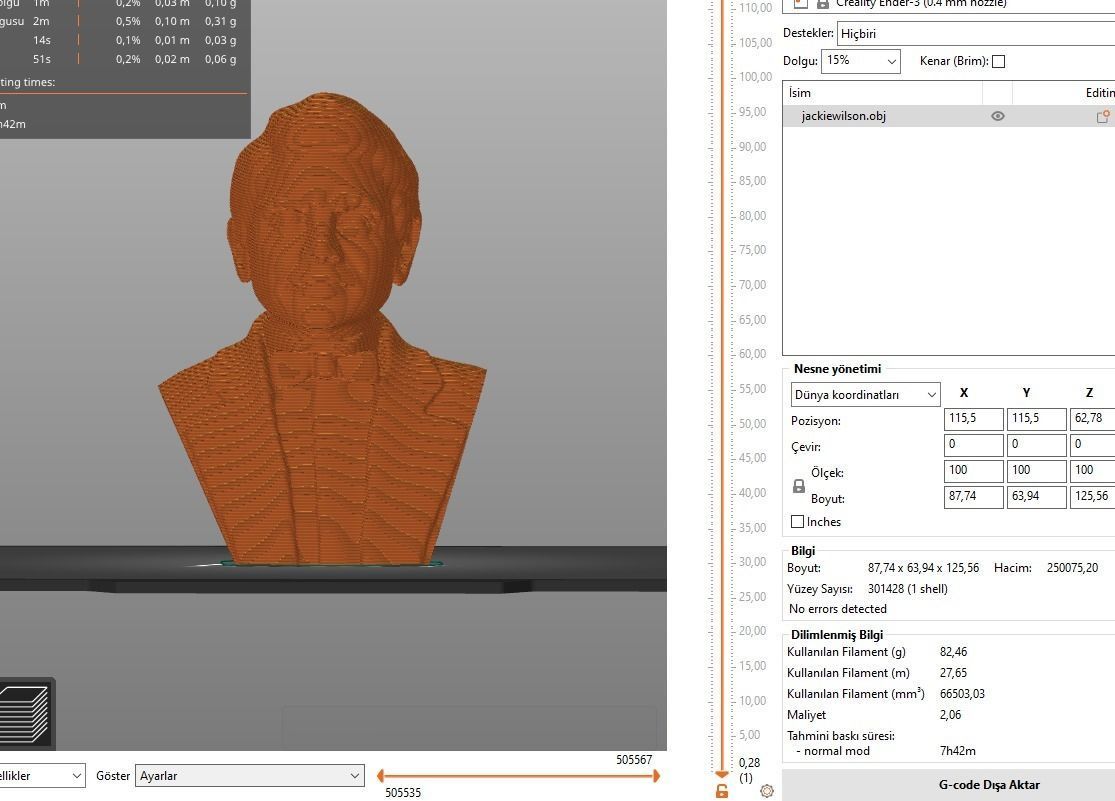The image size is (1115, 801).
Task: Click the Pozisyon X field
Action: (973, 418)
